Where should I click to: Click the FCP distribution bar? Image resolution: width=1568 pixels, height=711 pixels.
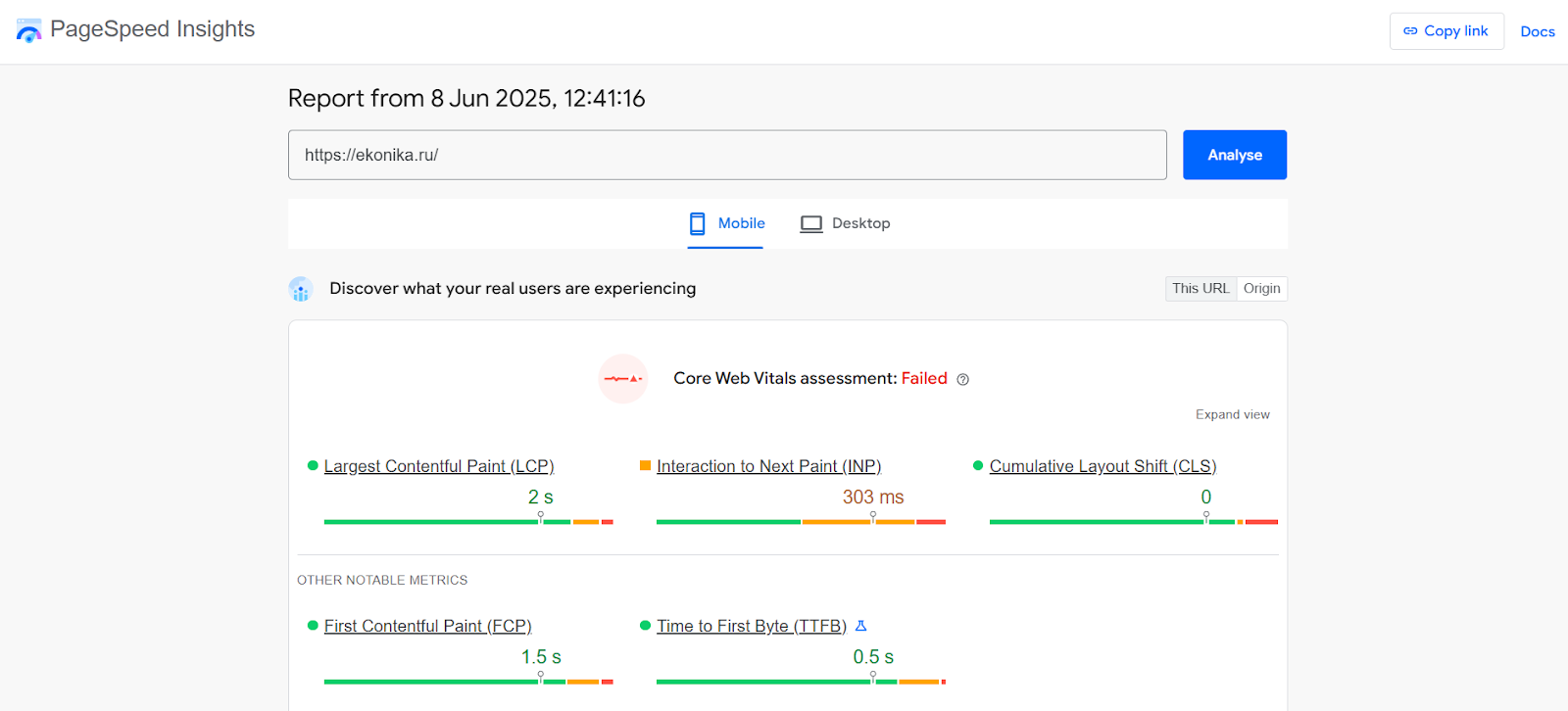pyautogui.click(x=468, y=682)
